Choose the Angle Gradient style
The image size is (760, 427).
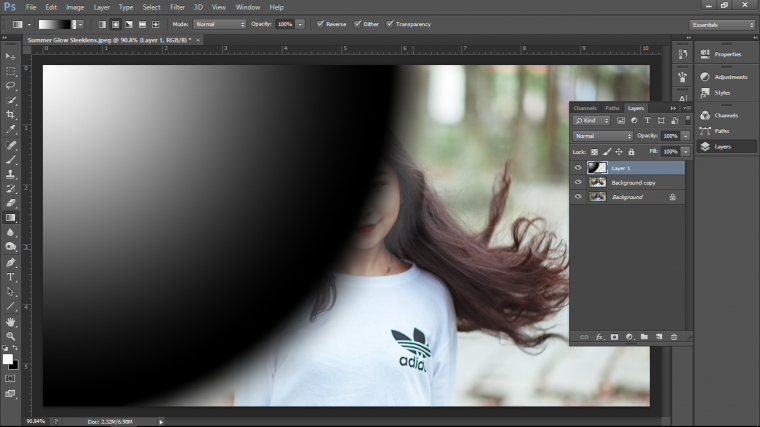pyautogui.click(x=129, y=24)
